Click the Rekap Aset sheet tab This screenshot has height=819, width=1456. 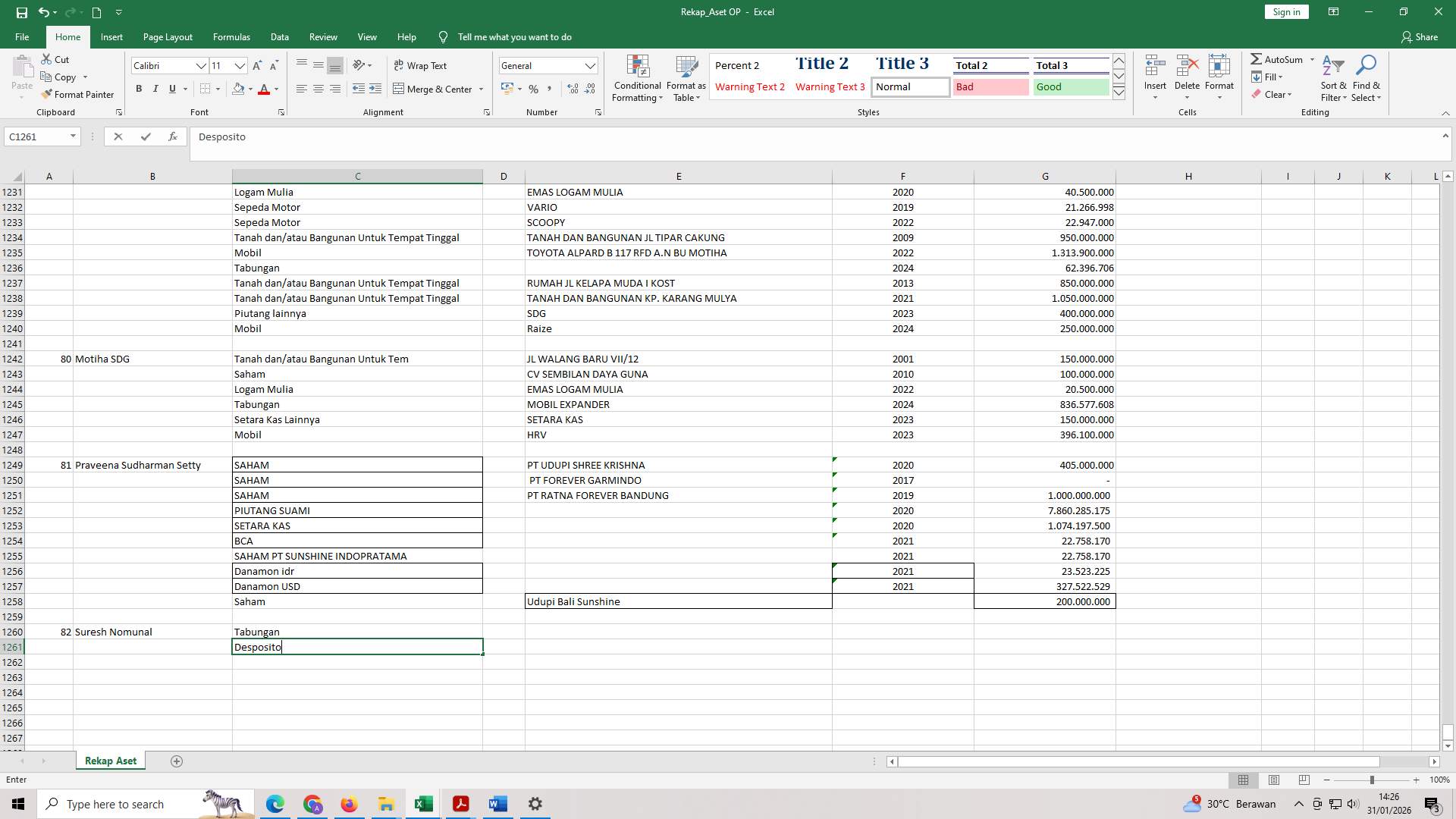point(110,760)
